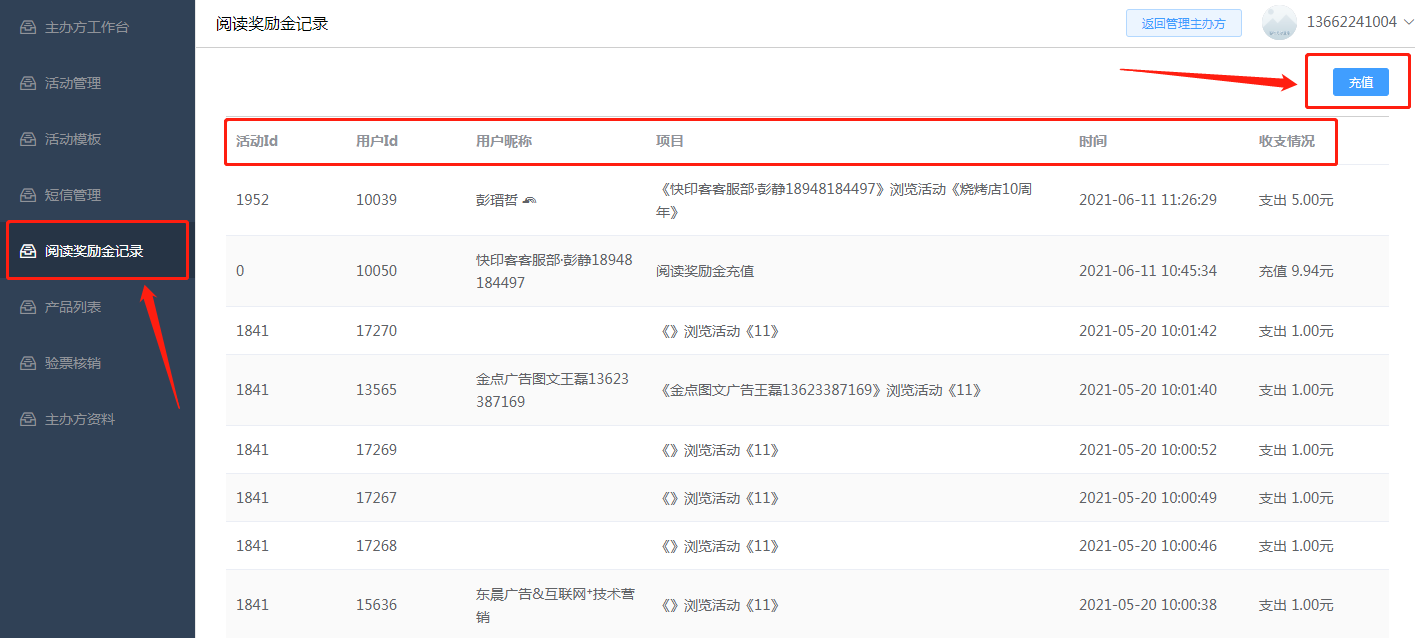Click the 短信管理 sidebar icon
This screenshot has width=1415, height=638.
[28, 195]
